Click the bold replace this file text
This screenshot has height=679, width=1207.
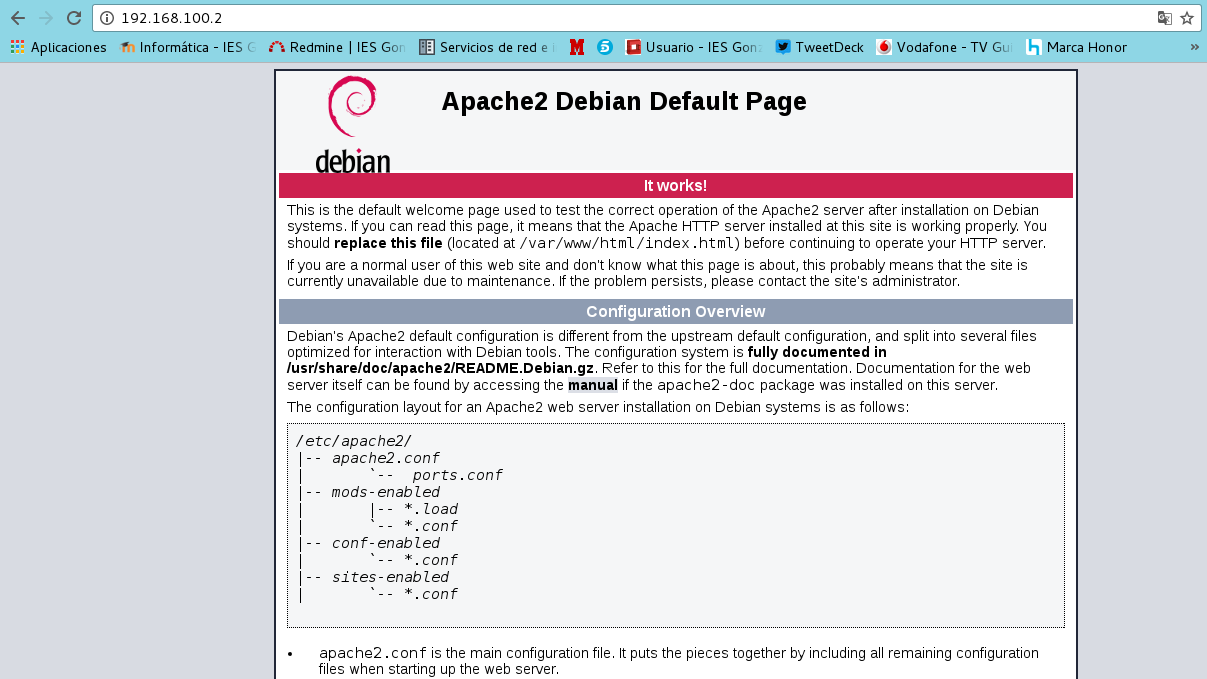pyautogui.click(x=389, y=243)
